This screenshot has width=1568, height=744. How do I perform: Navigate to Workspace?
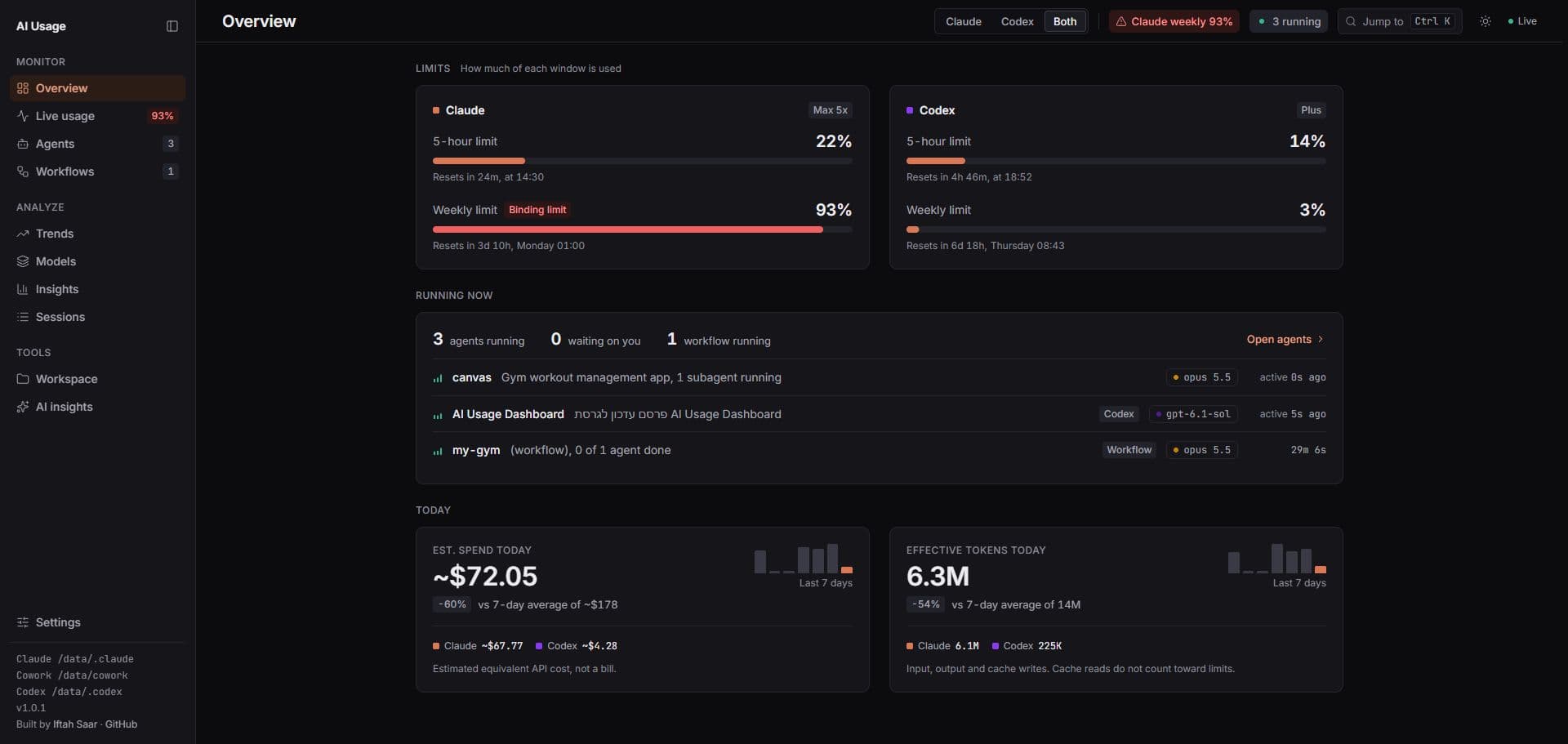pyautogui.click(x=98, y=379)
